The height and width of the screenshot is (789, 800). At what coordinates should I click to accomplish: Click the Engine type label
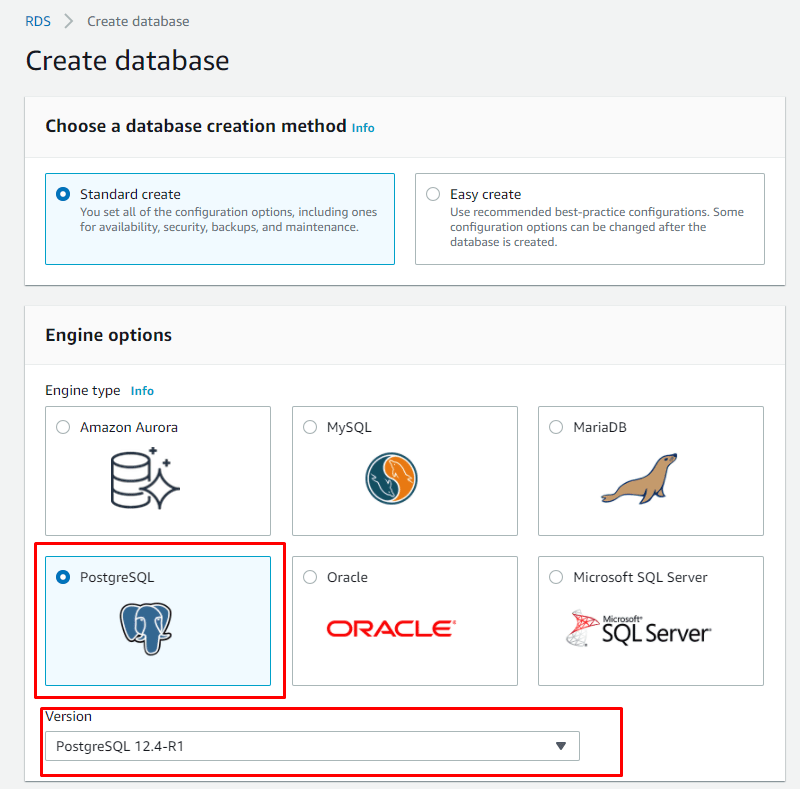[83, 390]
